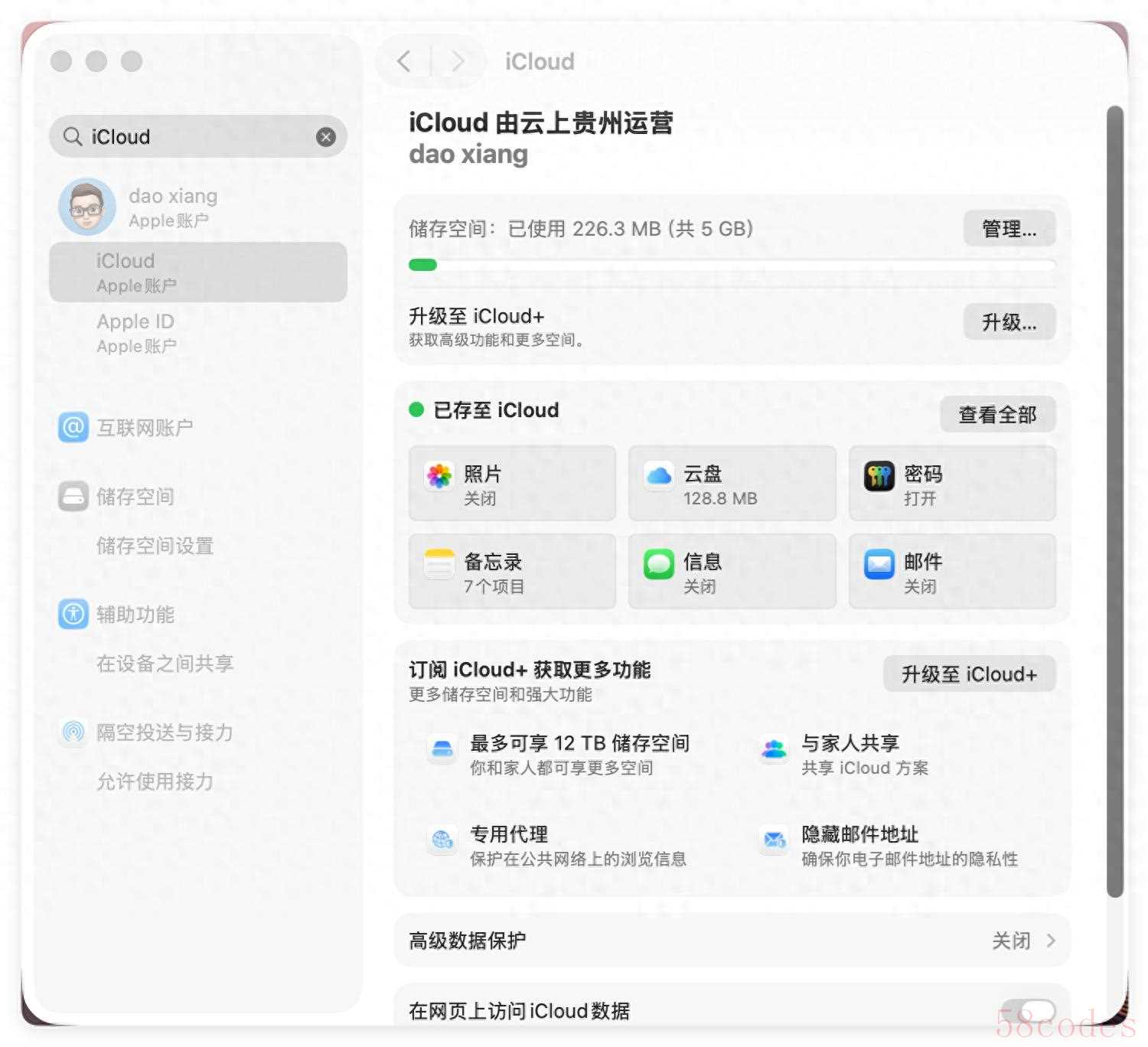Click the 储存空间 disk icon in sidebar
This screenshot has height=1047, width=1148.
(x=73, y=496)
